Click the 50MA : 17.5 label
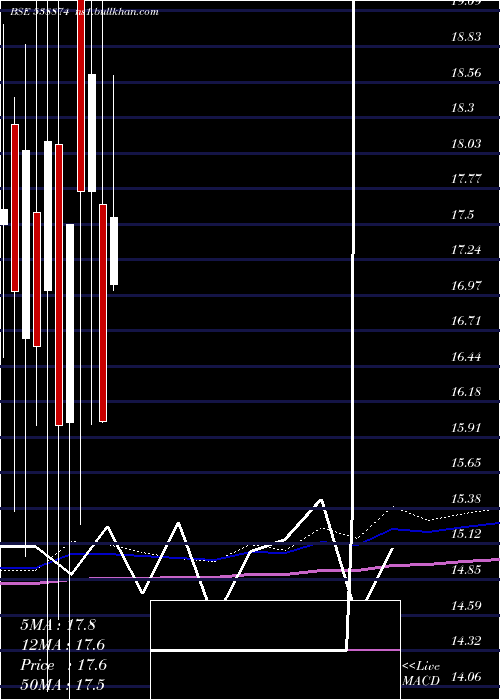 click(x=62, y=684)
